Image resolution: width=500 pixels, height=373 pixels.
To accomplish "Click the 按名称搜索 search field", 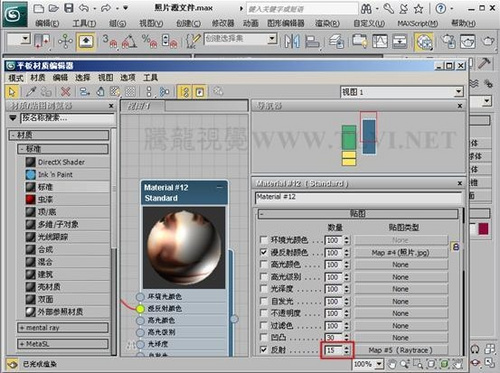I will [x=67, y=118].
